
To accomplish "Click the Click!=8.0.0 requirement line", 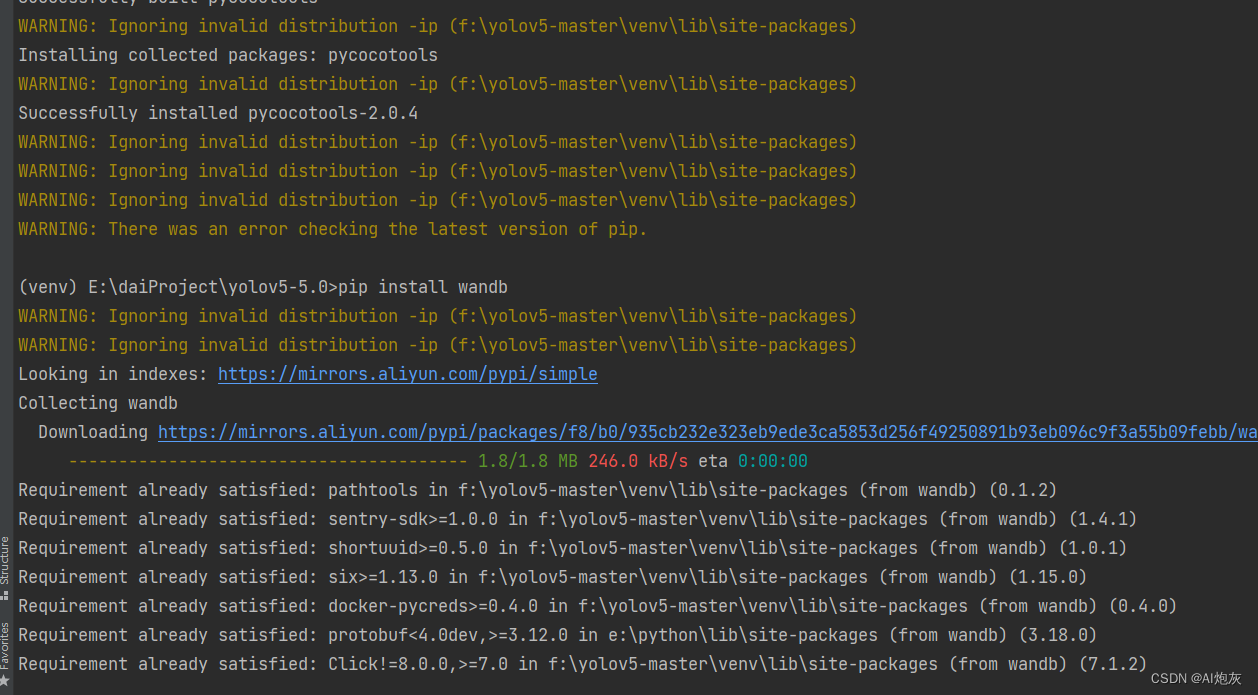I will click(583, 664).
